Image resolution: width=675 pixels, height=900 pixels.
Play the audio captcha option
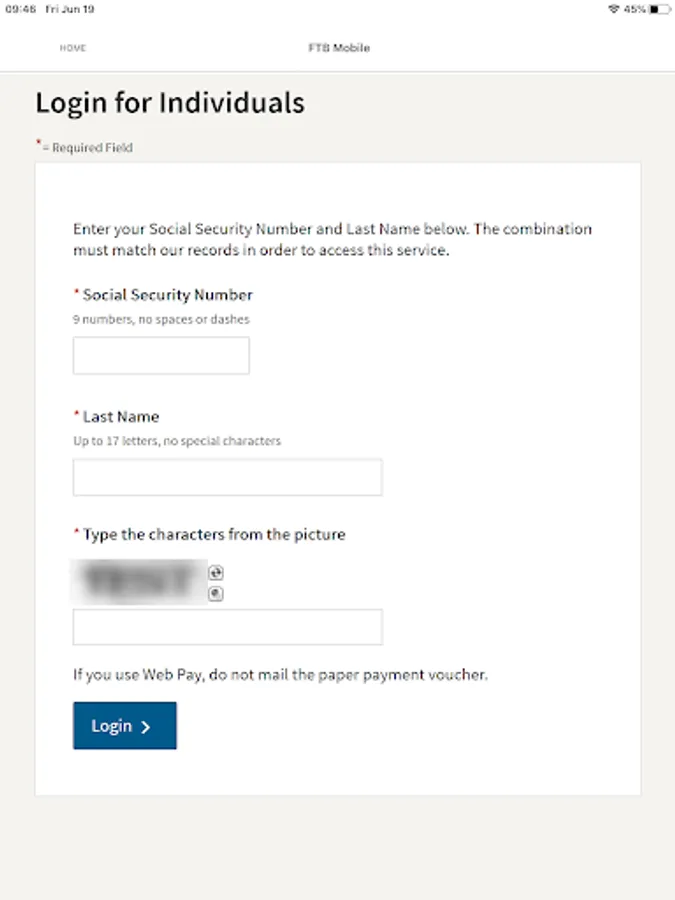[216, 594]
